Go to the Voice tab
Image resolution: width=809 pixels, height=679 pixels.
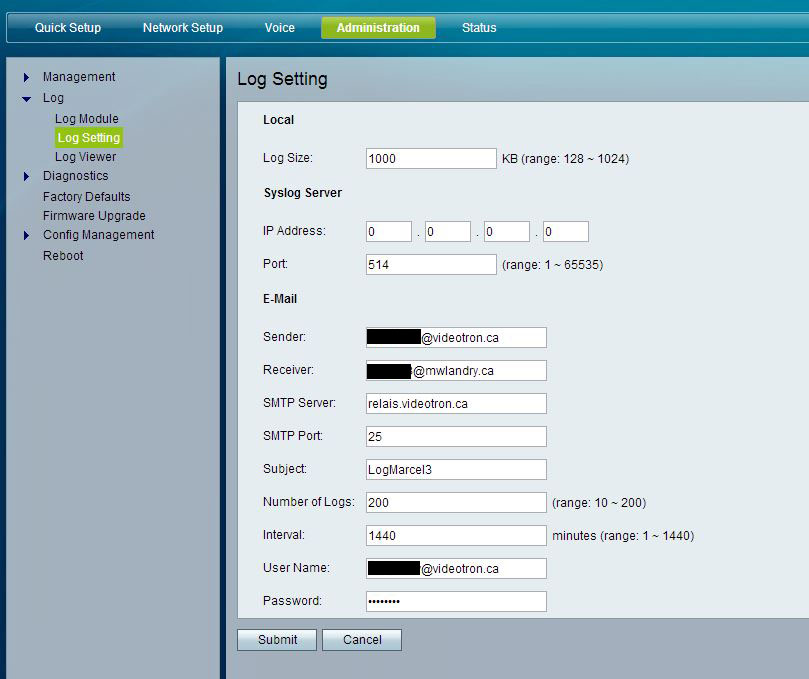pos(280,28)
